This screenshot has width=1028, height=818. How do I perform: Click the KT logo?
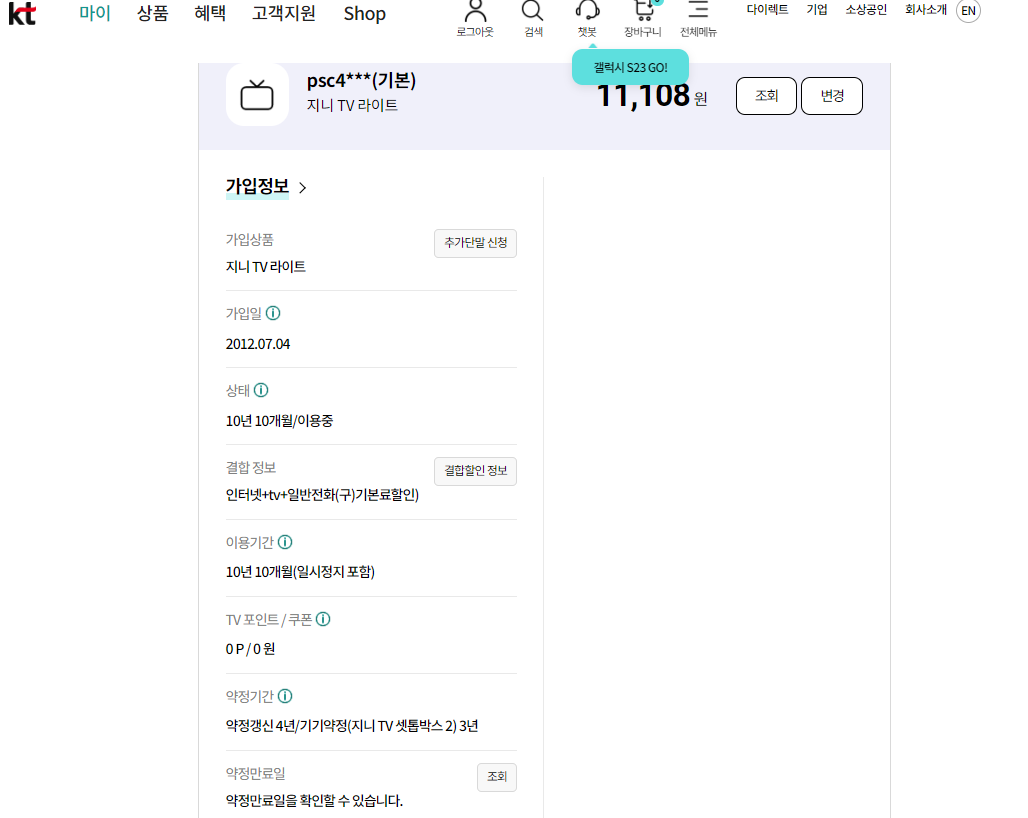(22, 13)
